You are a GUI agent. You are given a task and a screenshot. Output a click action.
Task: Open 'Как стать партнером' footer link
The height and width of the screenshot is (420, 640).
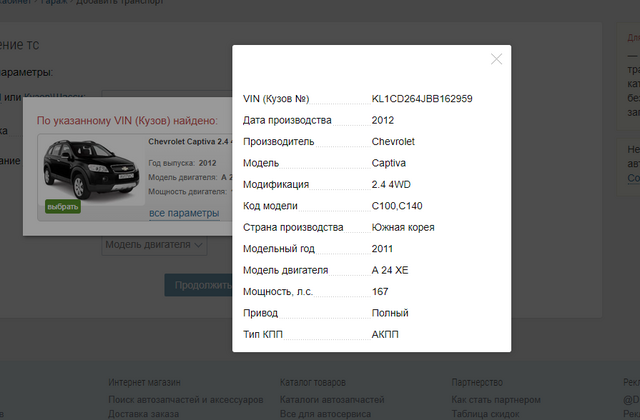(496, 400)
